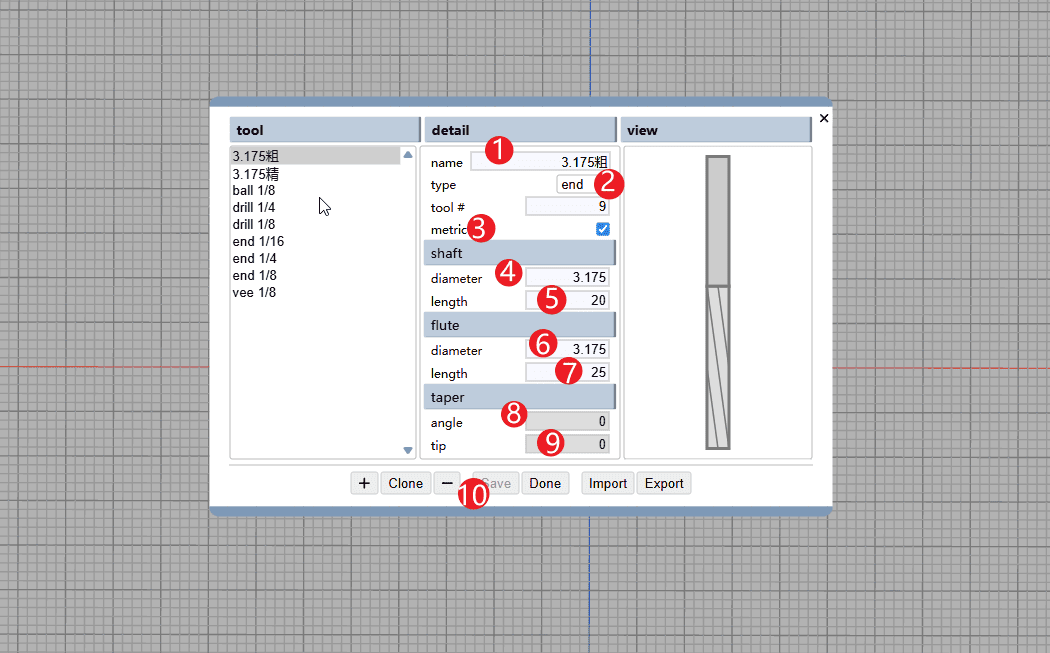Select 'drill 1/4' tool entry
The image size is (1050, 653).
point(253,207)
